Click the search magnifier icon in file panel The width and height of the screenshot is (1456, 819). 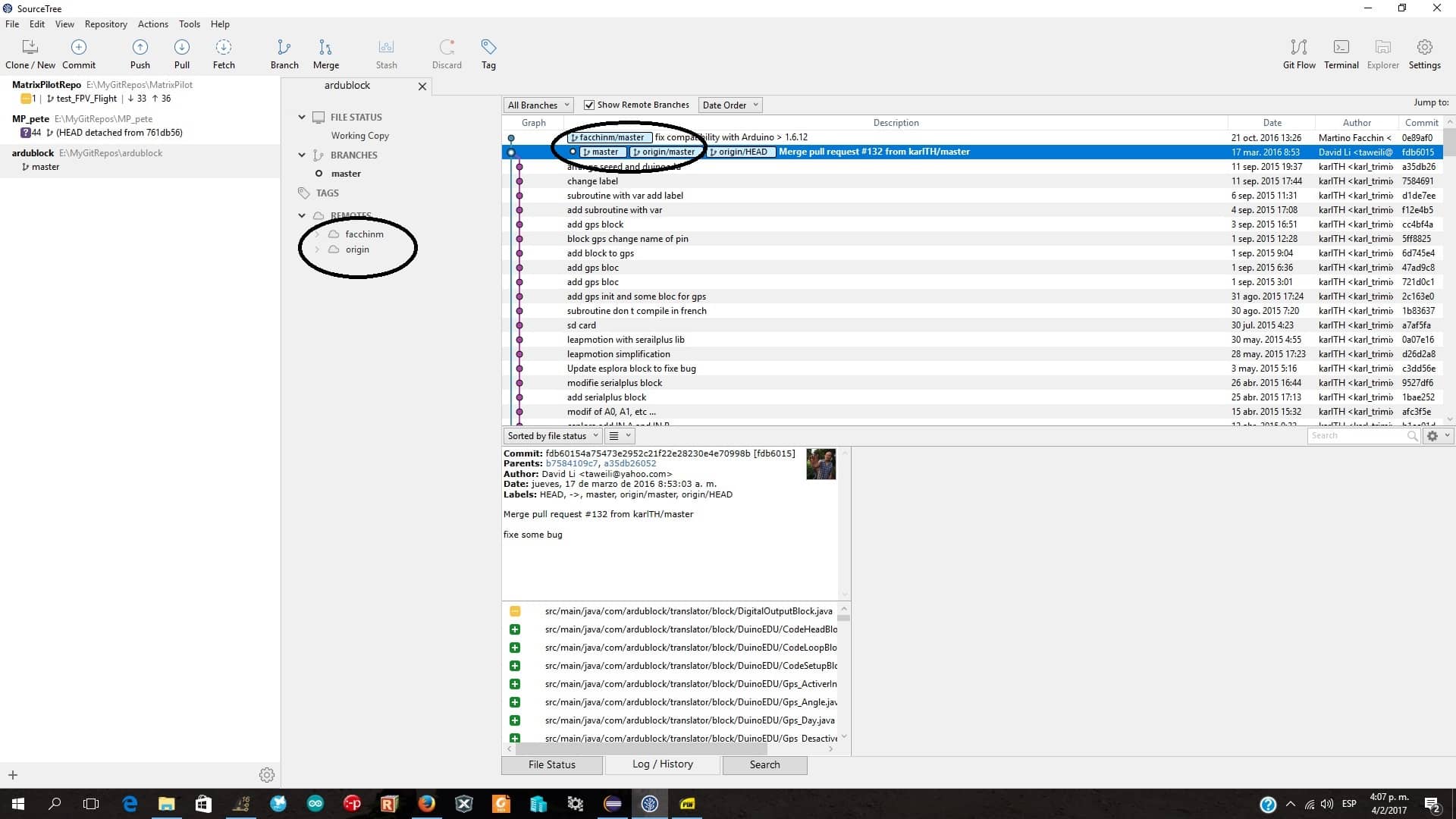point(1412,436)
